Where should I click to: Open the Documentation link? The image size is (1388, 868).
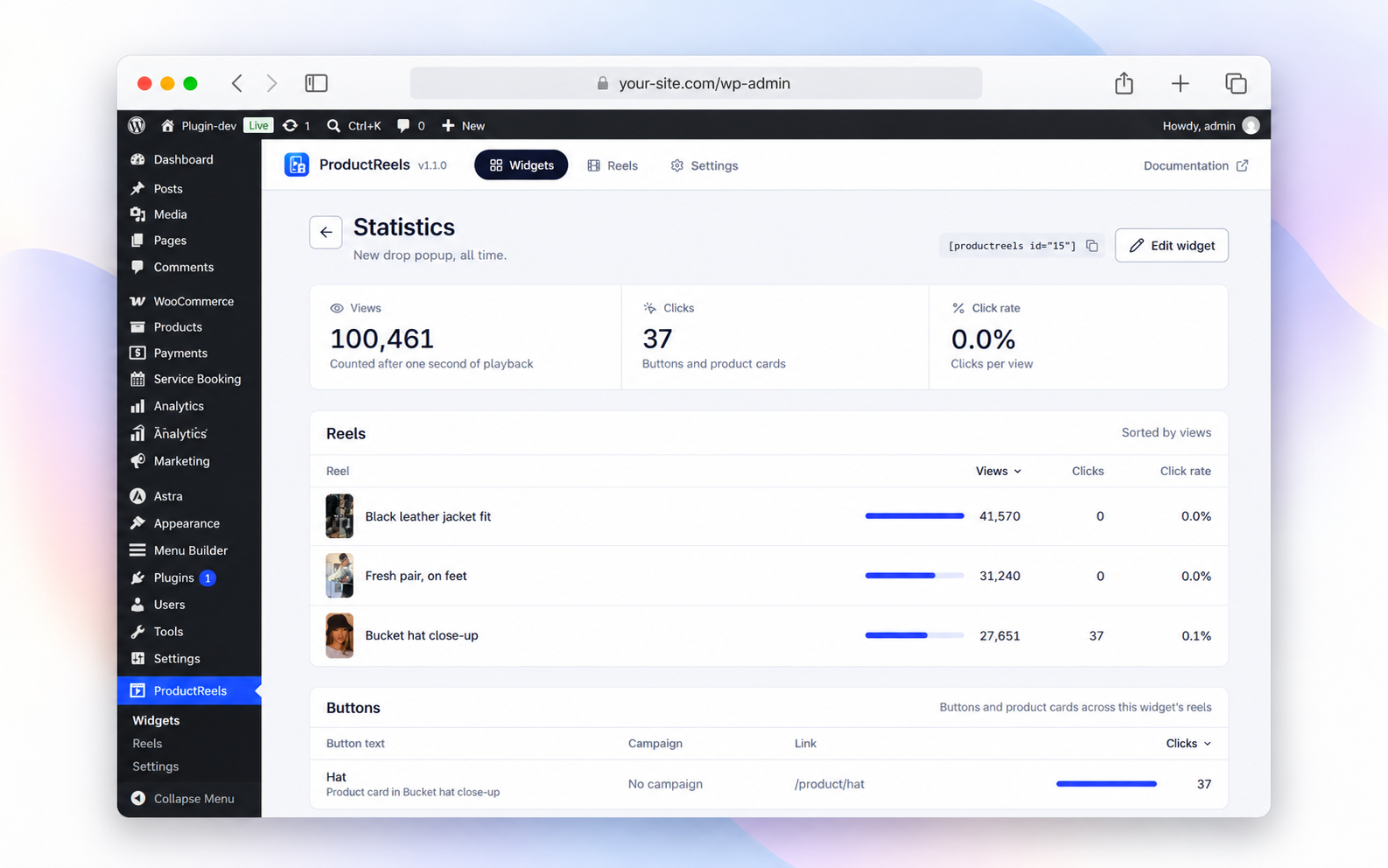(1195, 165)
